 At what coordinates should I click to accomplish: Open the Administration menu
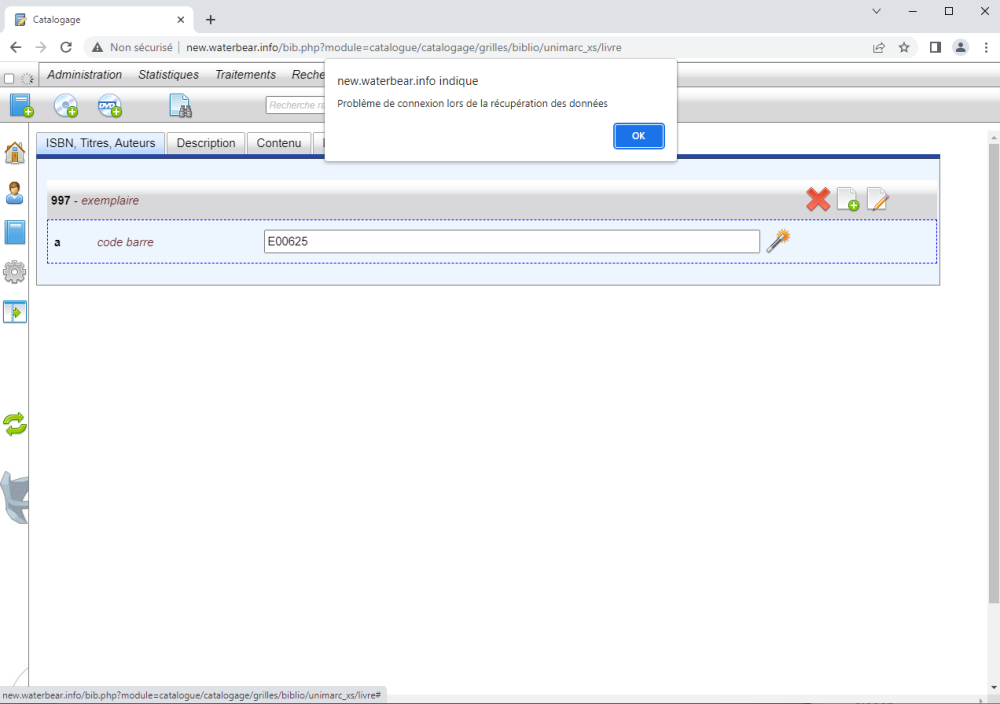pyautogui.click(x=84, y=75)
